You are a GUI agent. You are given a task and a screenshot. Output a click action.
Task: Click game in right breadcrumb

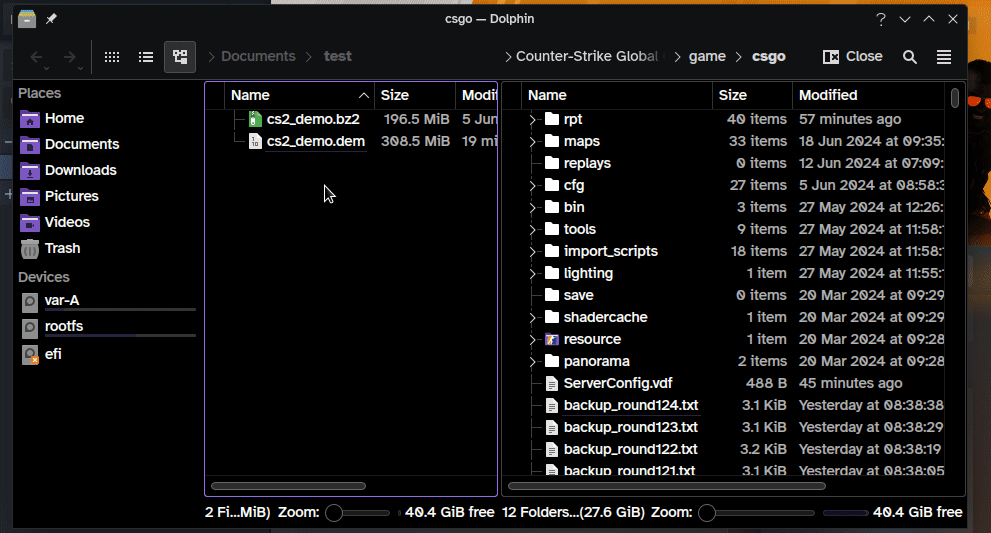pos(707,56)
